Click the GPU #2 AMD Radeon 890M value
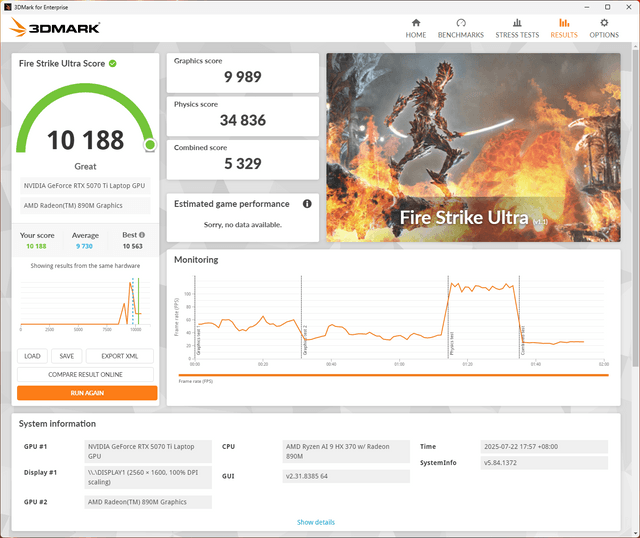 coord(148,502)
